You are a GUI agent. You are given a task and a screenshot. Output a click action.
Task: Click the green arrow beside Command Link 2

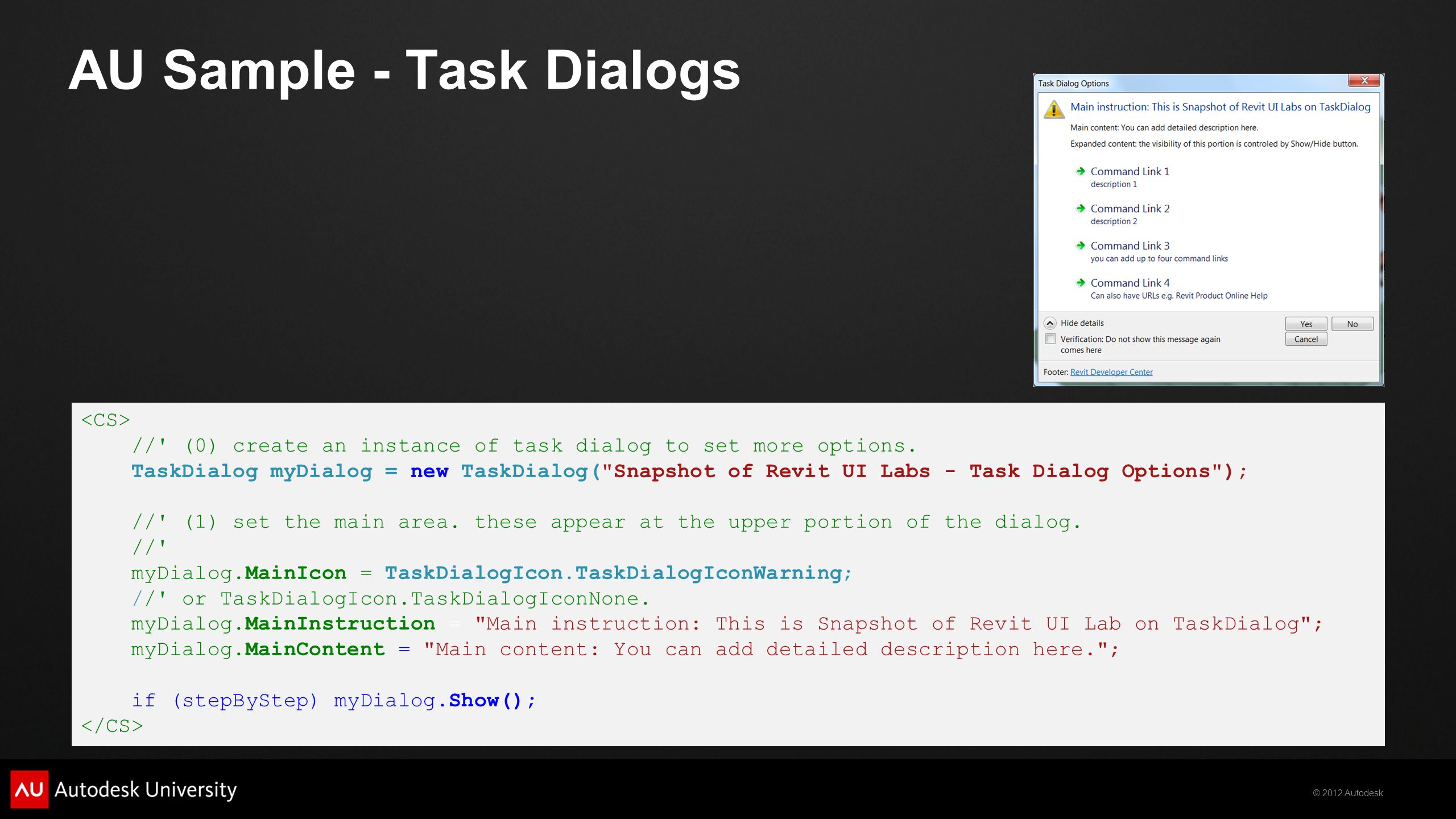click(x=1081, y=208)
